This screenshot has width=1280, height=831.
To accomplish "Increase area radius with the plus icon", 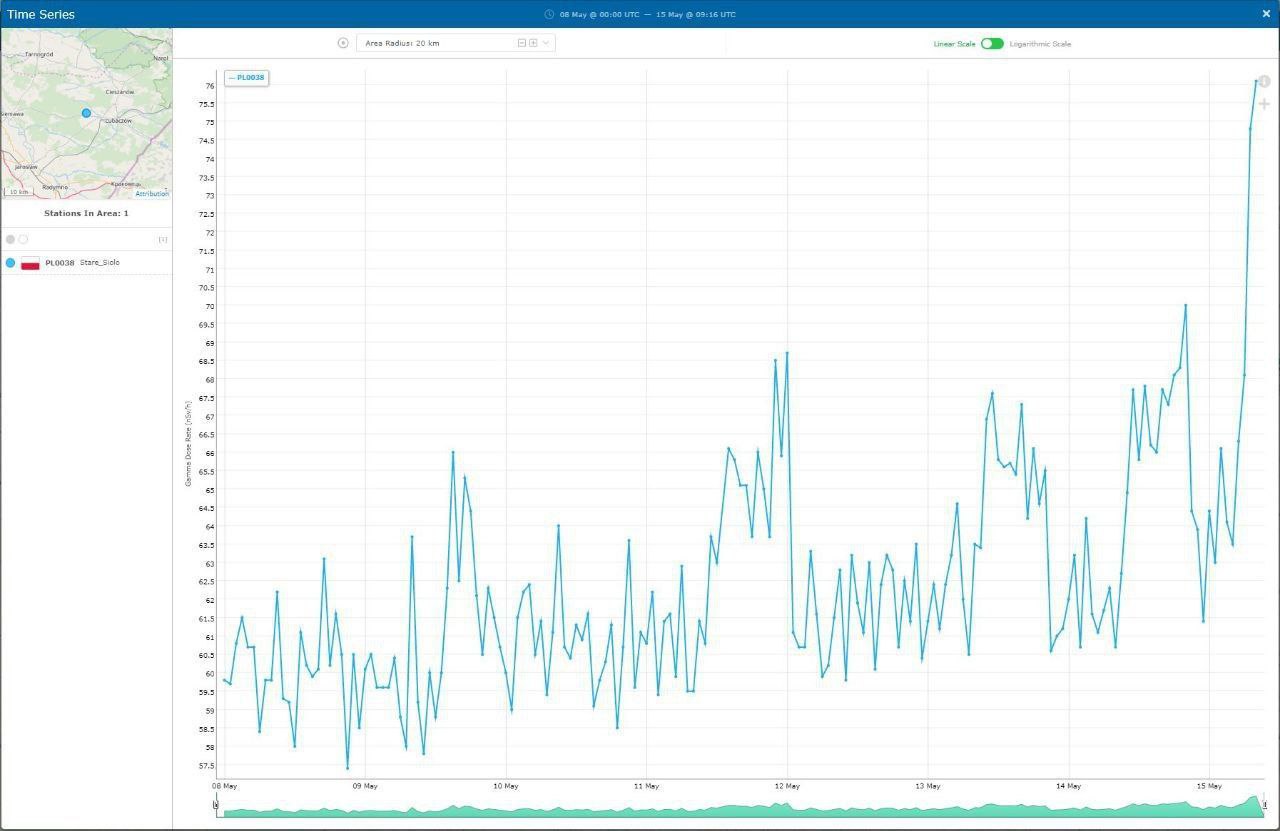I will (533, 43).
